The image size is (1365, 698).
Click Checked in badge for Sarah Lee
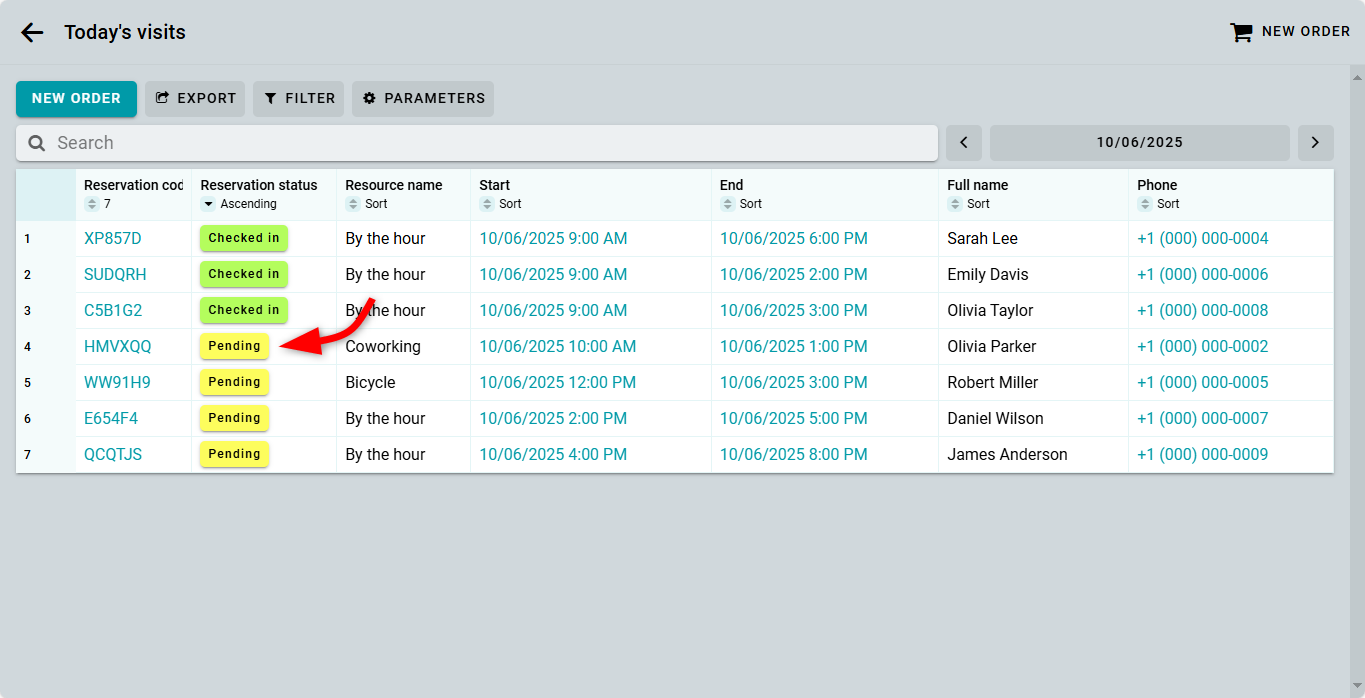coord(243,238)
